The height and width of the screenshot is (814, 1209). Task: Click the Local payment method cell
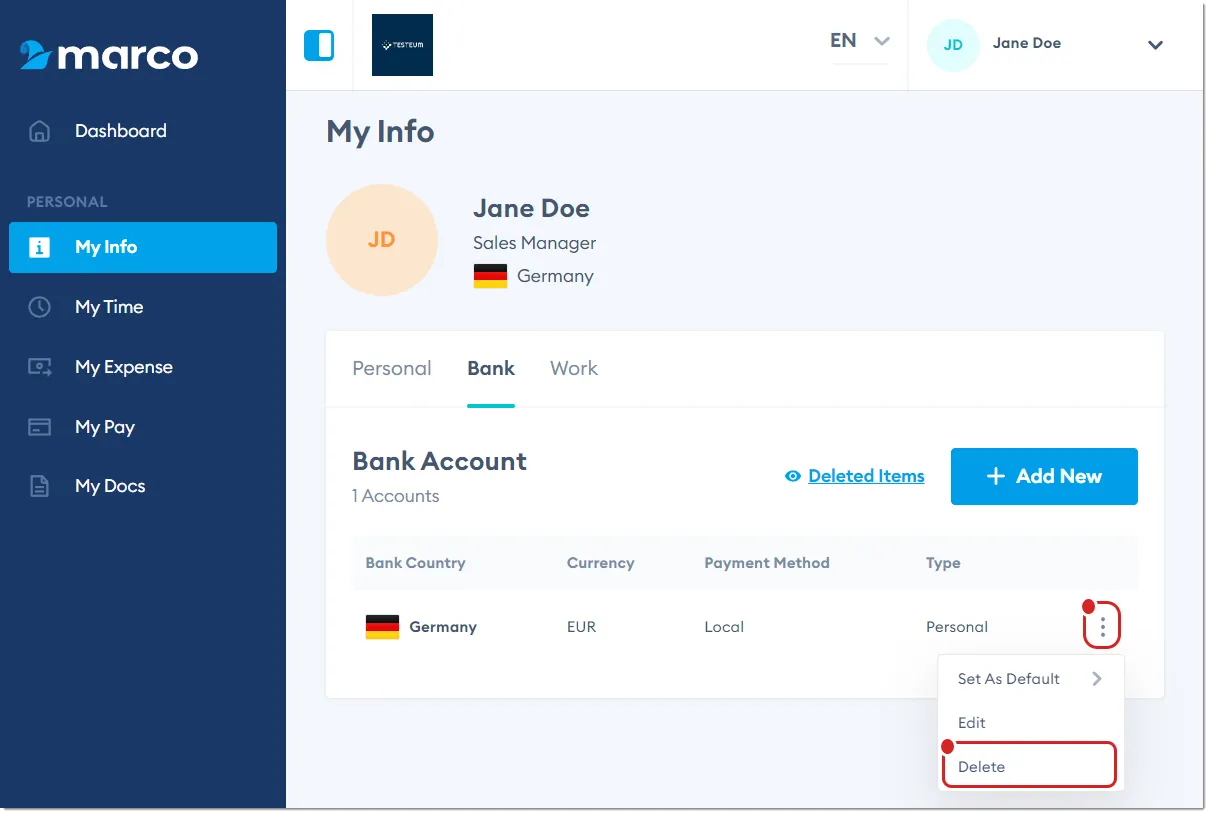(724, 627)
